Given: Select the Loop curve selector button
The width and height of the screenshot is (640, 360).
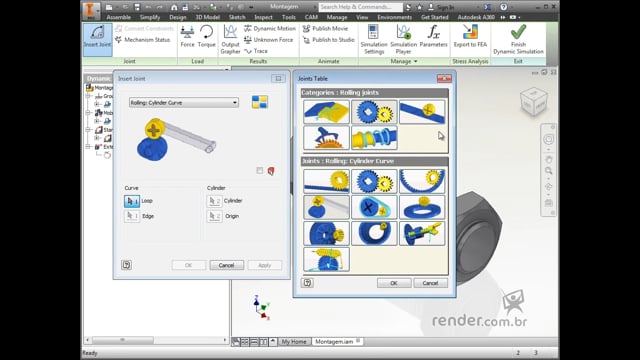Looking at the screenshot, I should [x=131, y=201].
